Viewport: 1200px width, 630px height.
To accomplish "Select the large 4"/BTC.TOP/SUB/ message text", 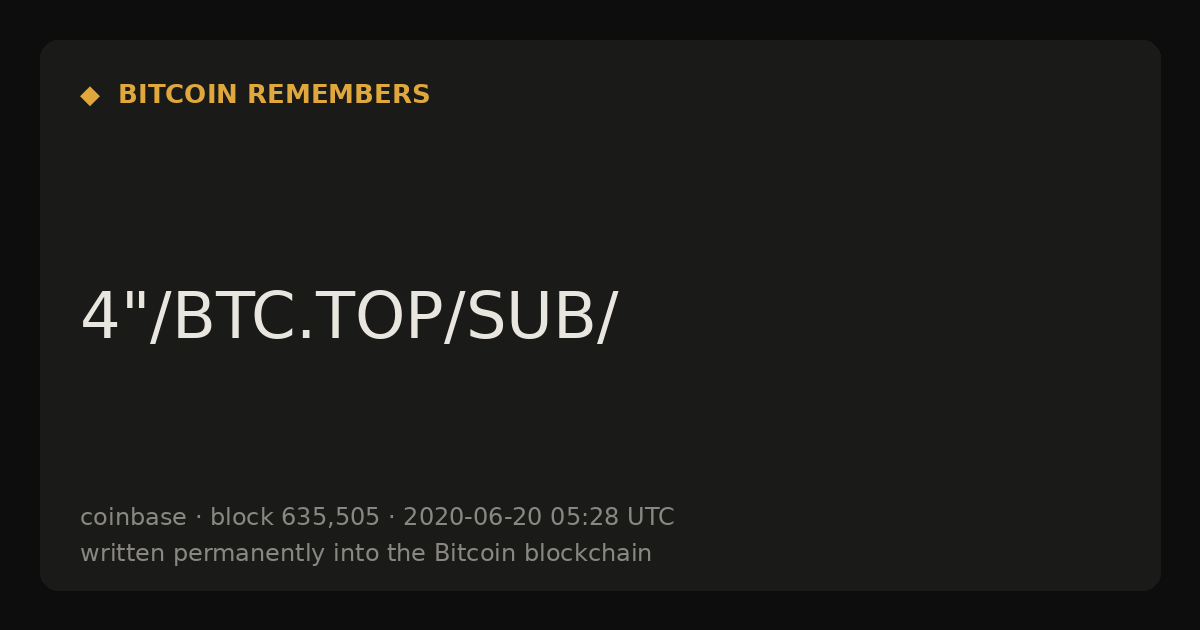I will [349, 318].
